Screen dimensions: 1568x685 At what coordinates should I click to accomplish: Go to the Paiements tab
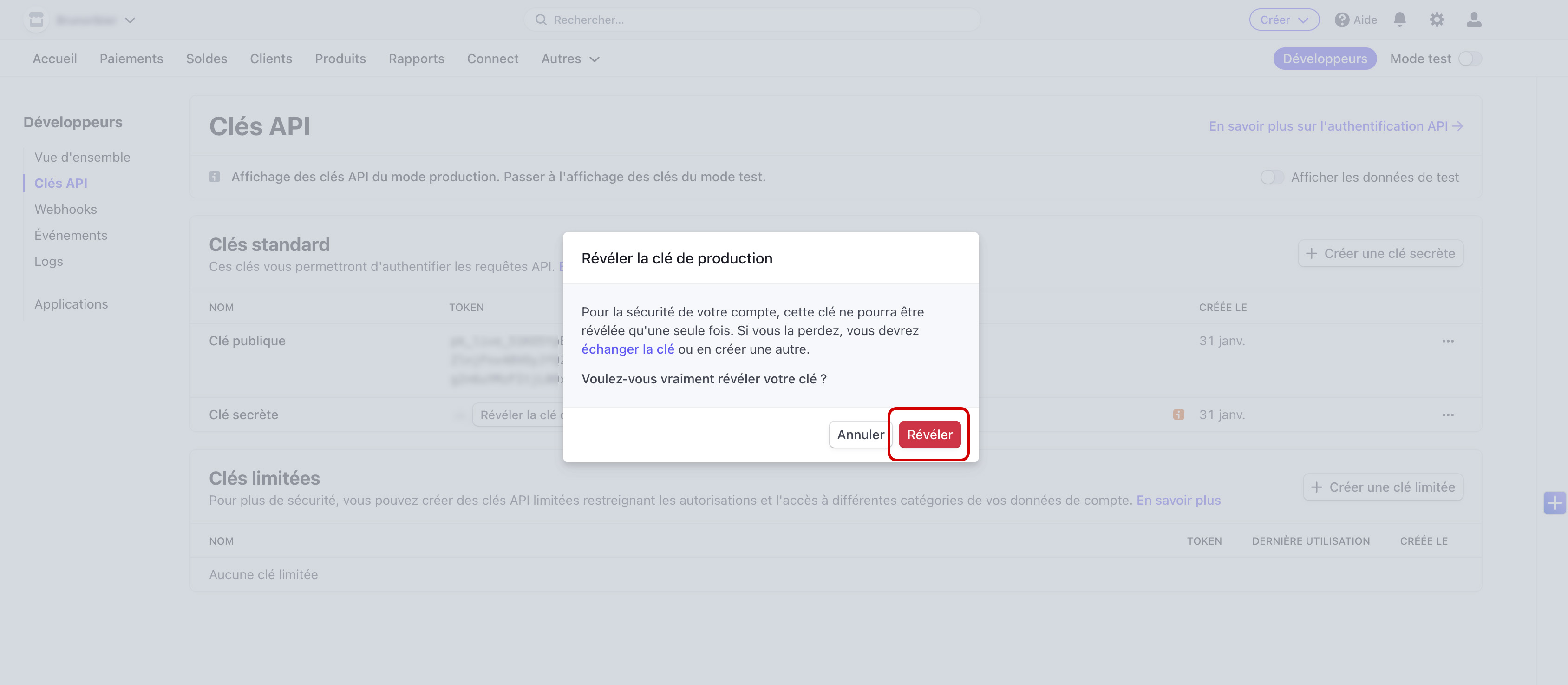[x=131, y=59]
